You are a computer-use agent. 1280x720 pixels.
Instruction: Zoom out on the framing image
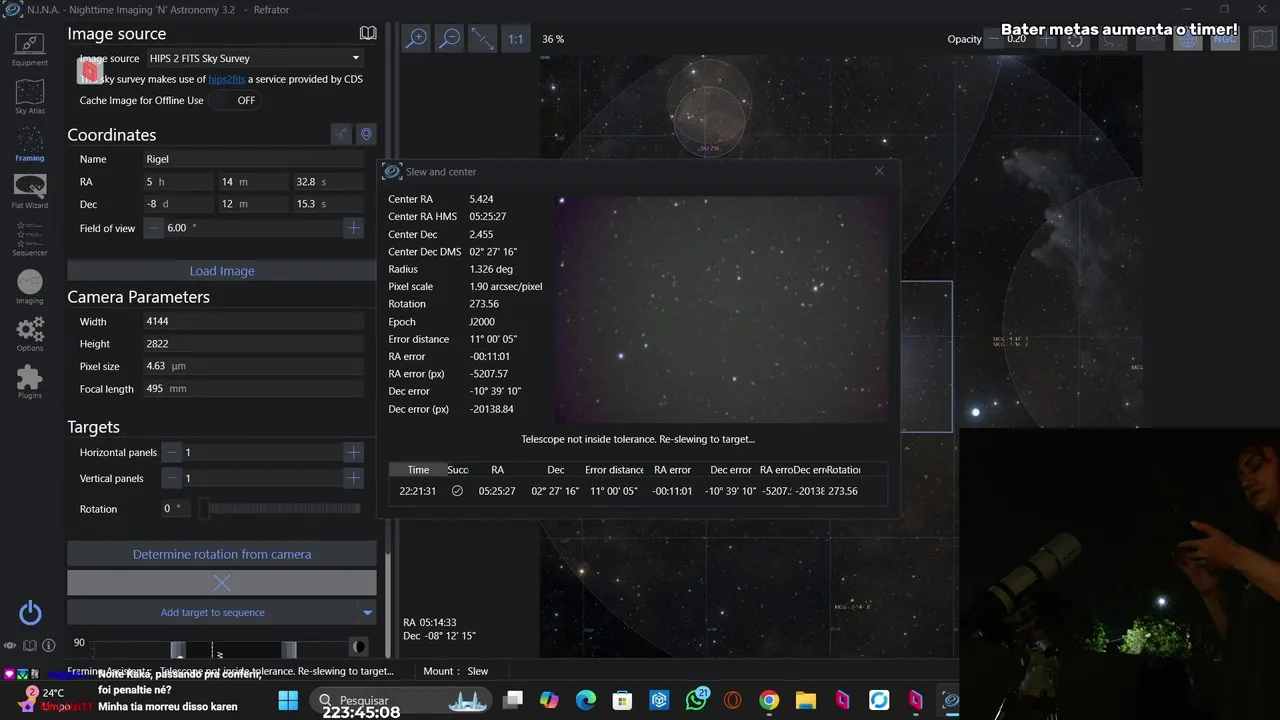[450, 38]
